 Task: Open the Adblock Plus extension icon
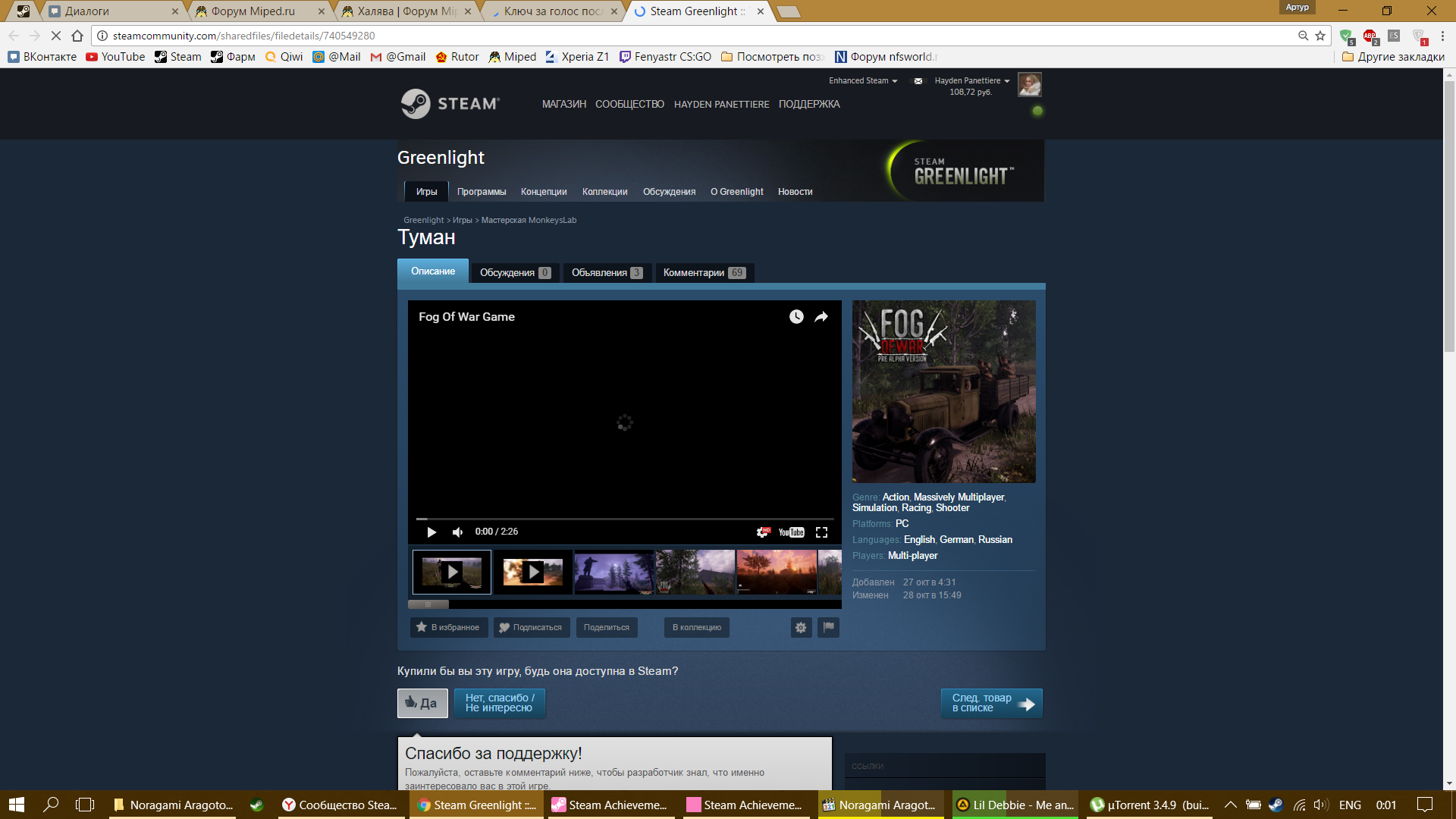(1370, 36)
